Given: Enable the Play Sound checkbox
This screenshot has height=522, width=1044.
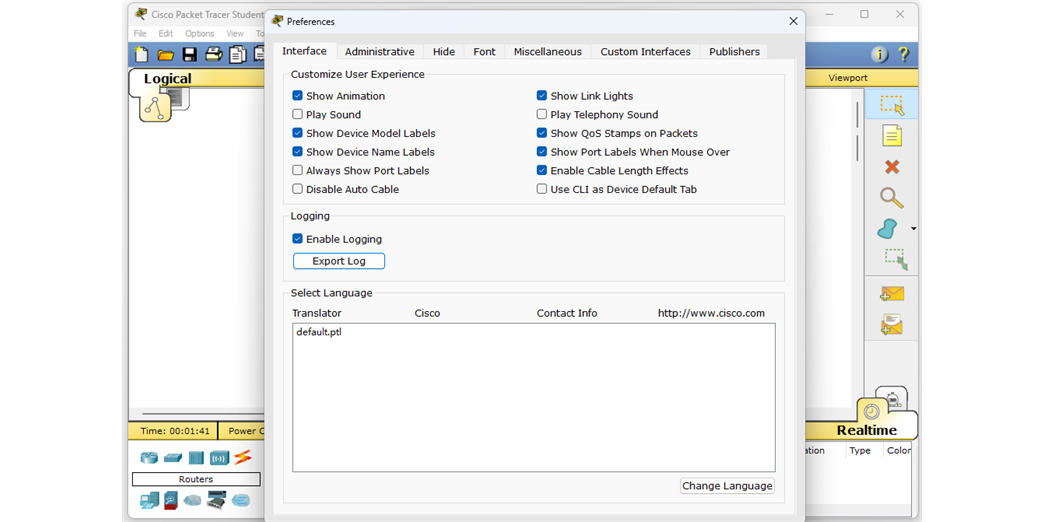Looking at the screenshot, I should (x=298, y=115).
